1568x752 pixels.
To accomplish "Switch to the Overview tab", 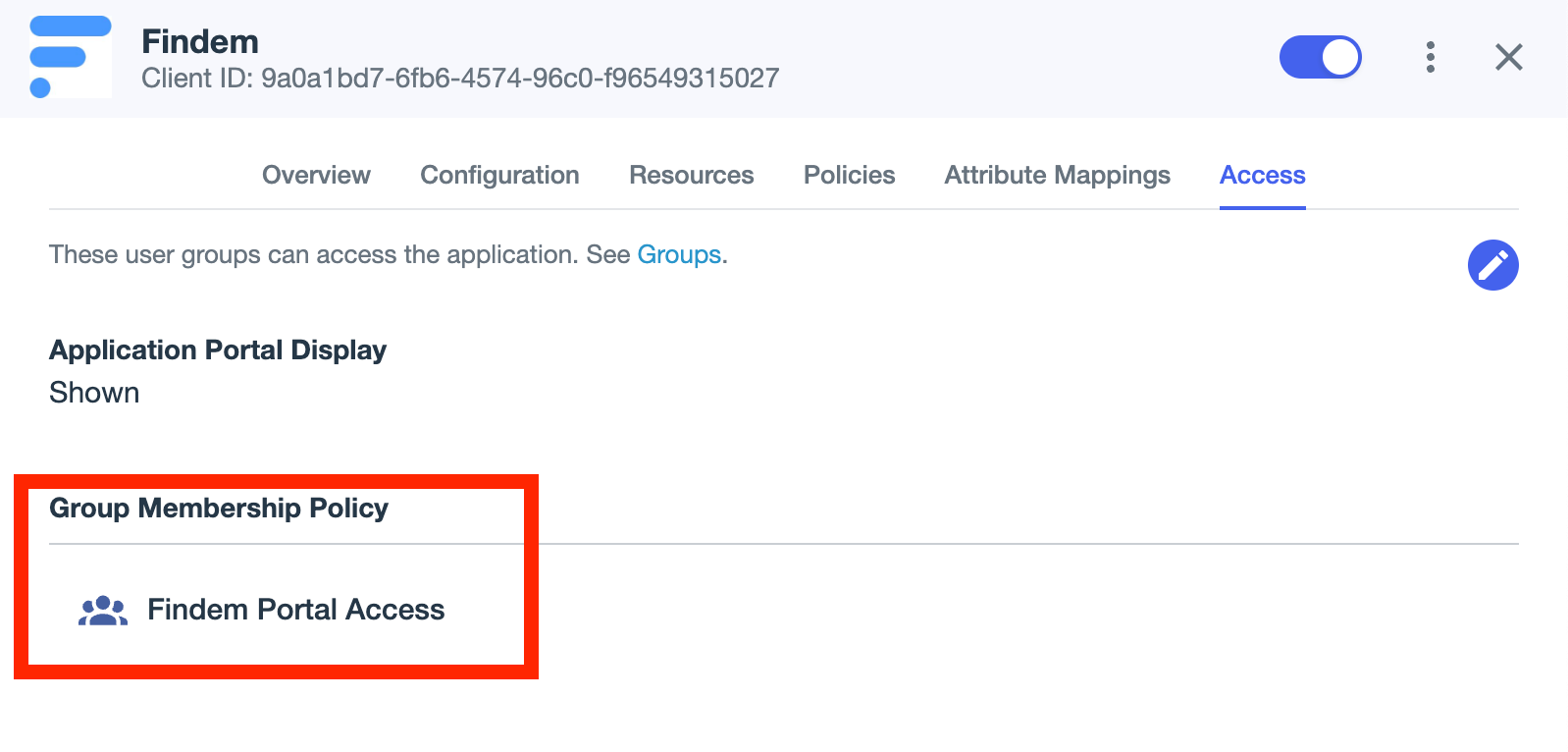I will tap(316, 175).
